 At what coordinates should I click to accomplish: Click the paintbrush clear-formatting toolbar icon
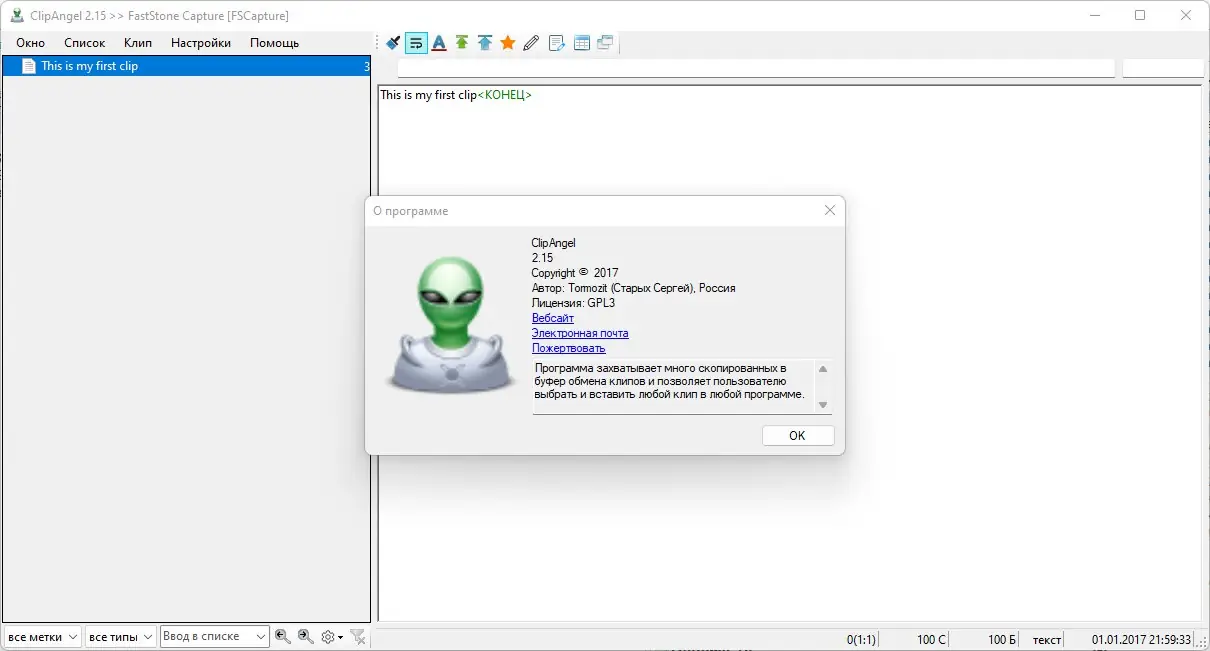point(394,43)
